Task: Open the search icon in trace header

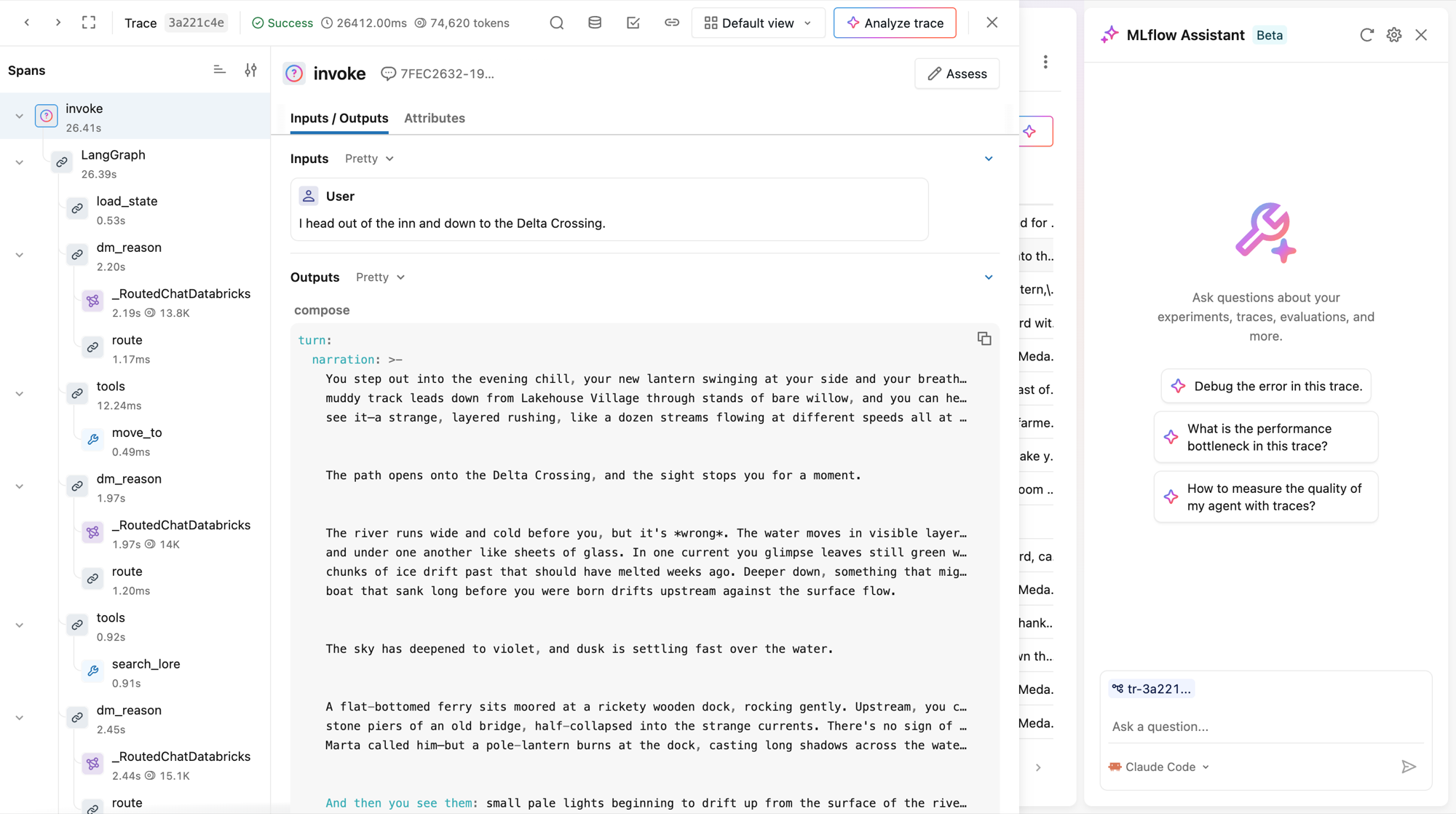Action: tap(557, 23)
